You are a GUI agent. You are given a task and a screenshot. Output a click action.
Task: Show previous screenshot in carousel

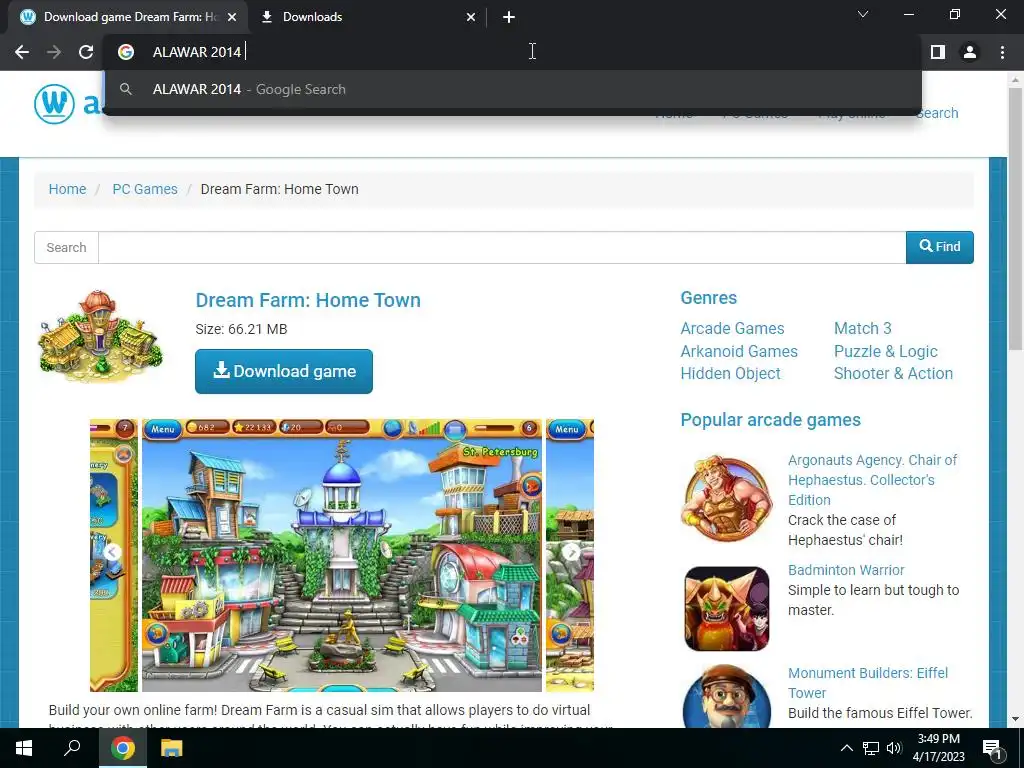click(112, 552)
